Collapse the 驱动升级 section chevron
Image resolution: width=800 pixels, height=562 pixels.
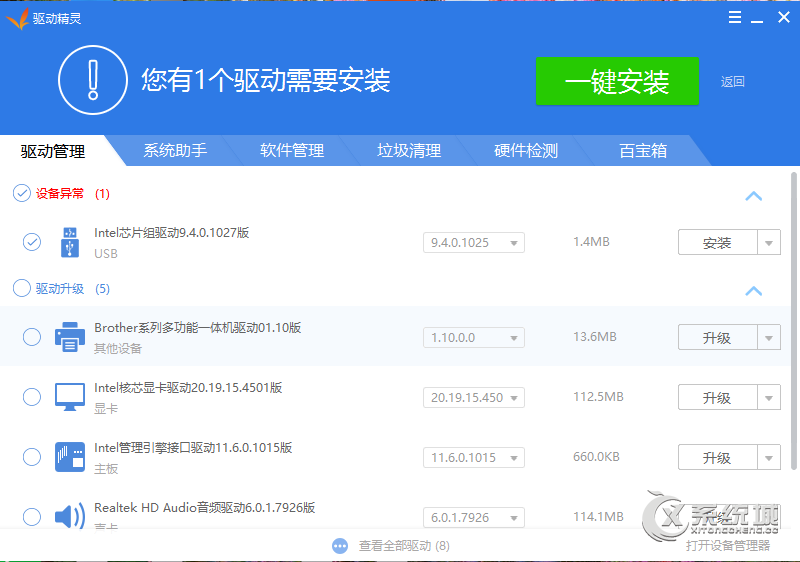(x=754, y=291)
